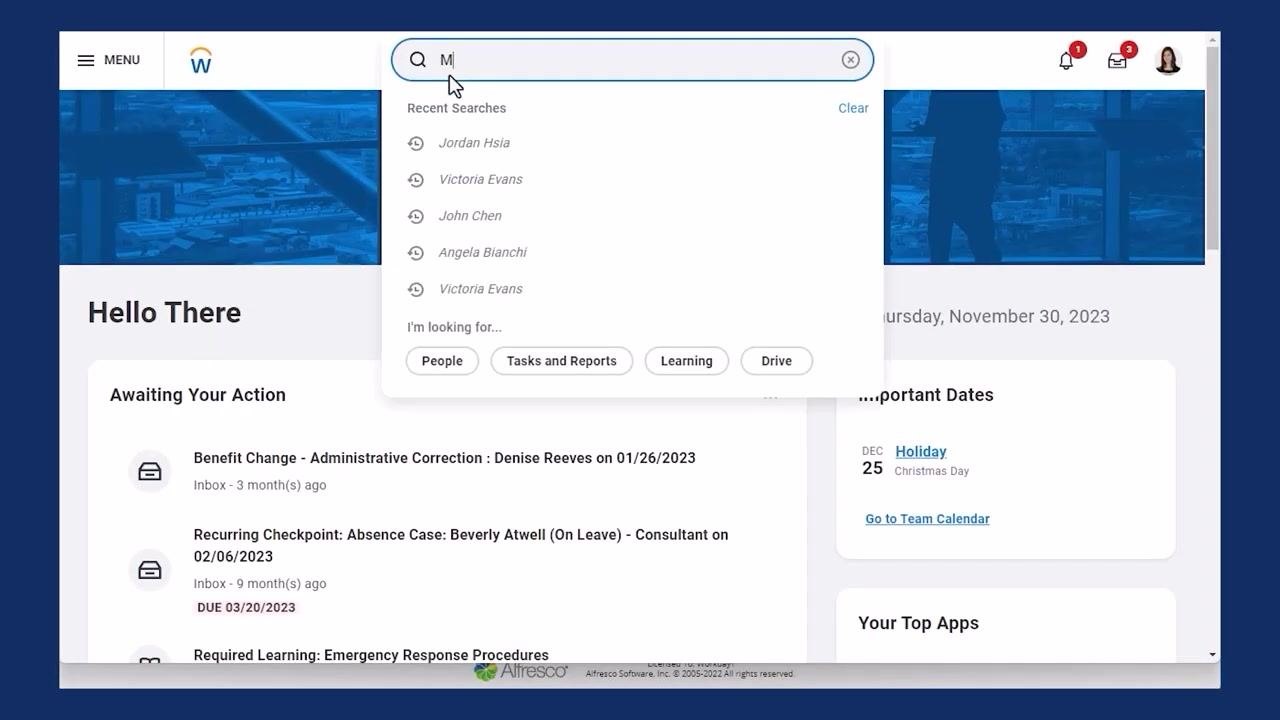Click the page vertical scrollbar thumb

click(x=1212, y=148)
